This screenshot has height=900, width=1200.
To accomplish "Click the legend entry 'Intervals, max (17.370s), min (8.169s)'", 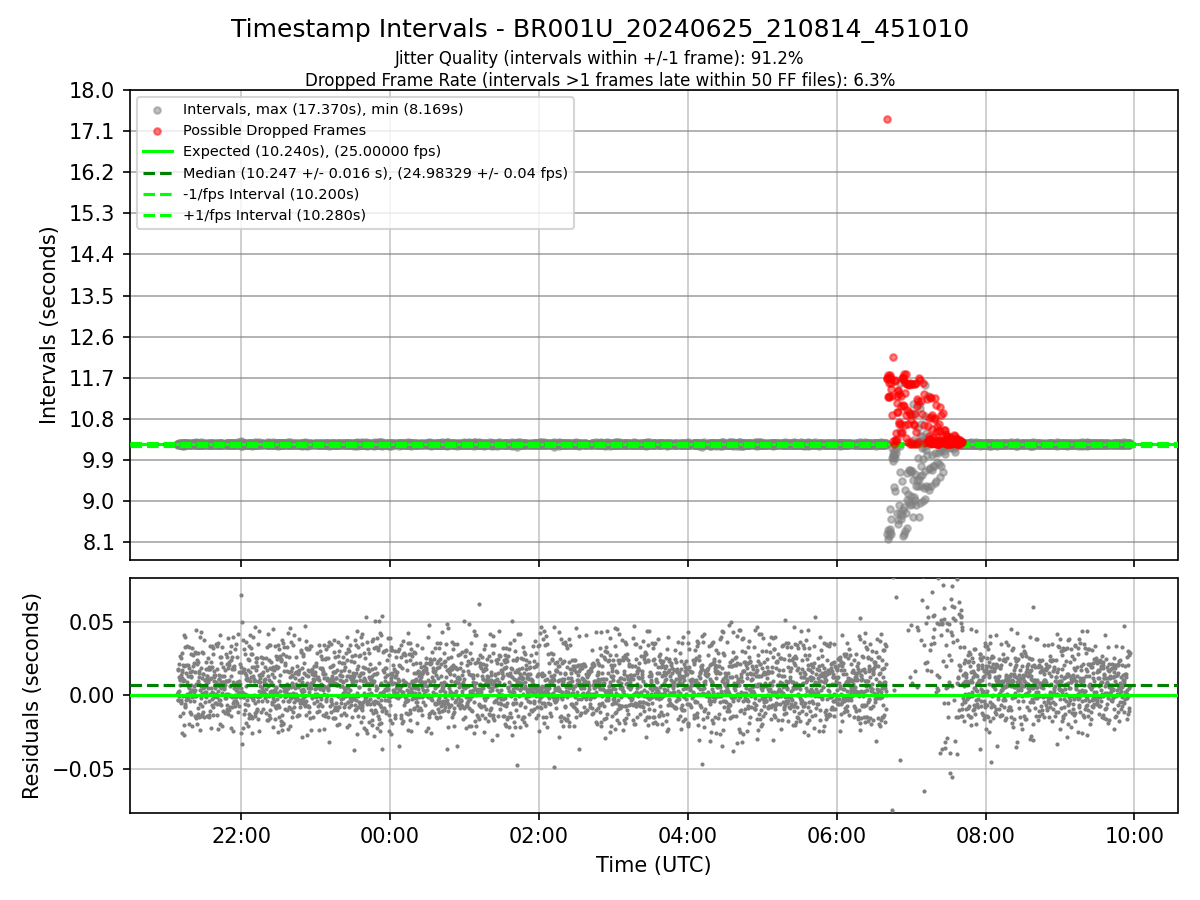I will coord(323,109).
